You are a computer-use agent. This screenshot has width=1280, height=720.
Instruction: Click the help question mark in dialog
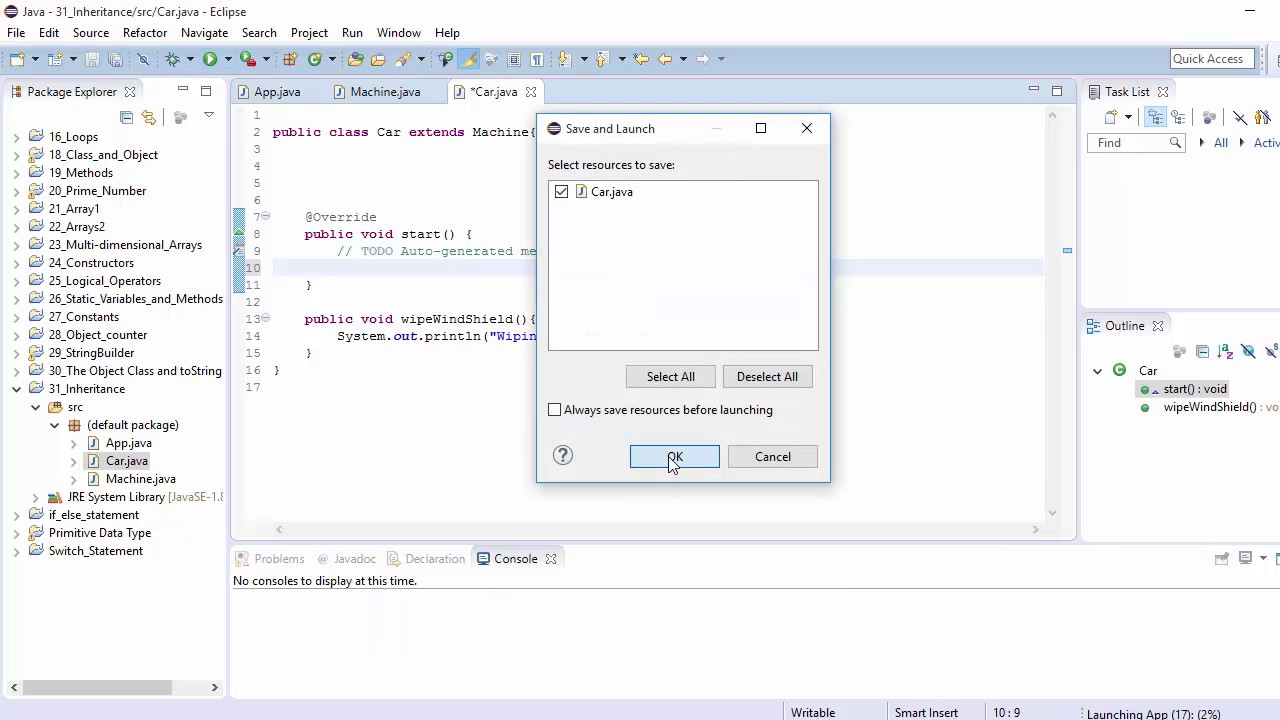pyautogui.click(x=563, y=456)
